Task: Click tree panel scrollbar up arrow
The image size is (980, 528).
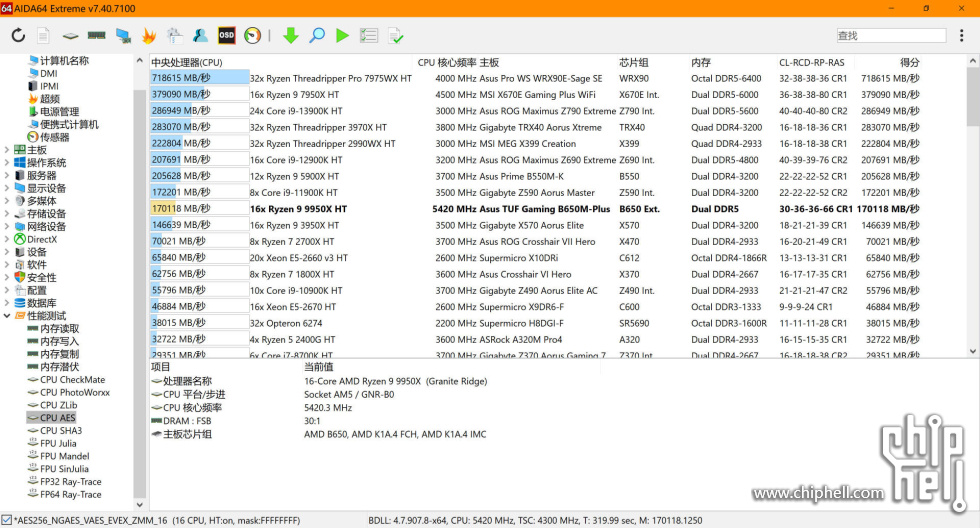Action: coord(139,61)
